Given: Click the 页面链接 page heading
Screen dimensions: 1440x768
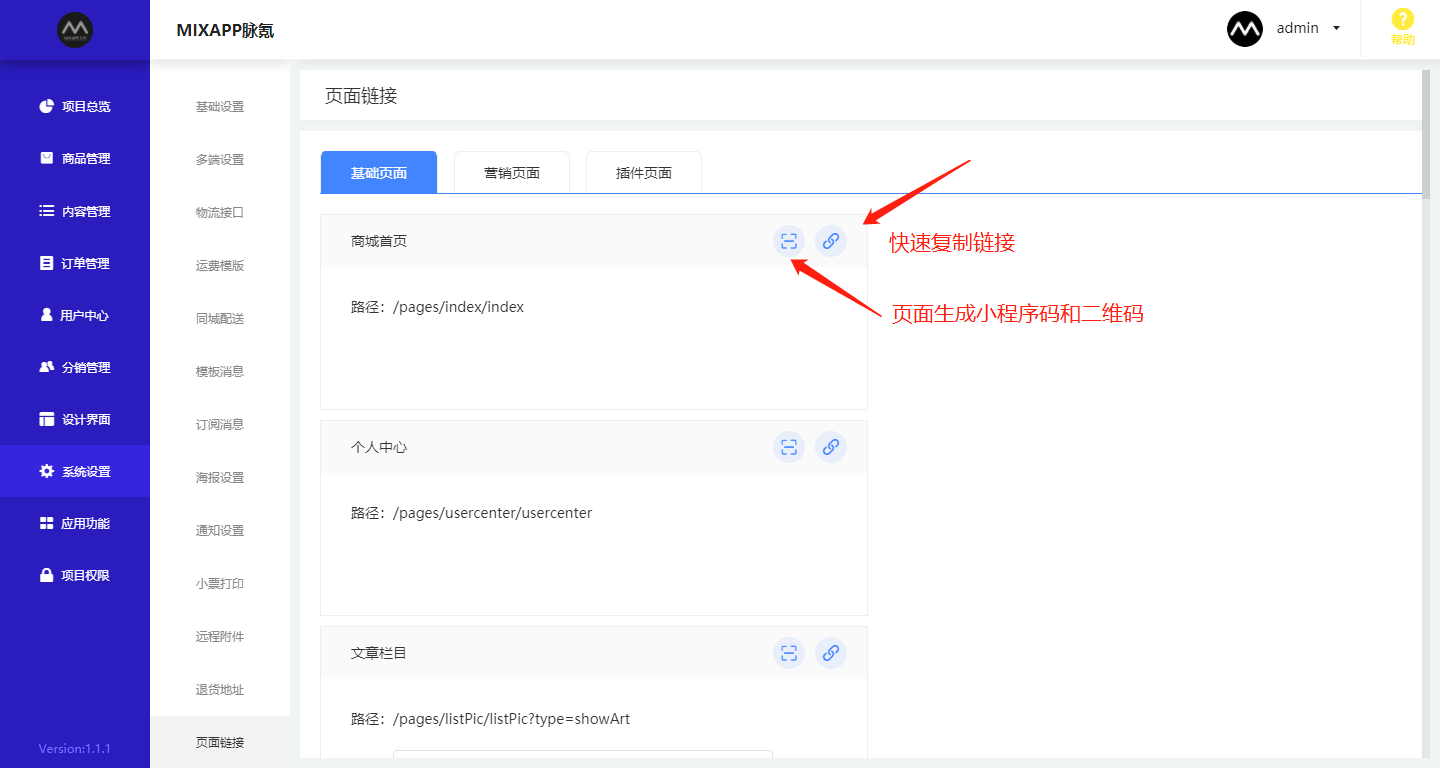Looking at the screenshot, I should click(x=361, y=96).
